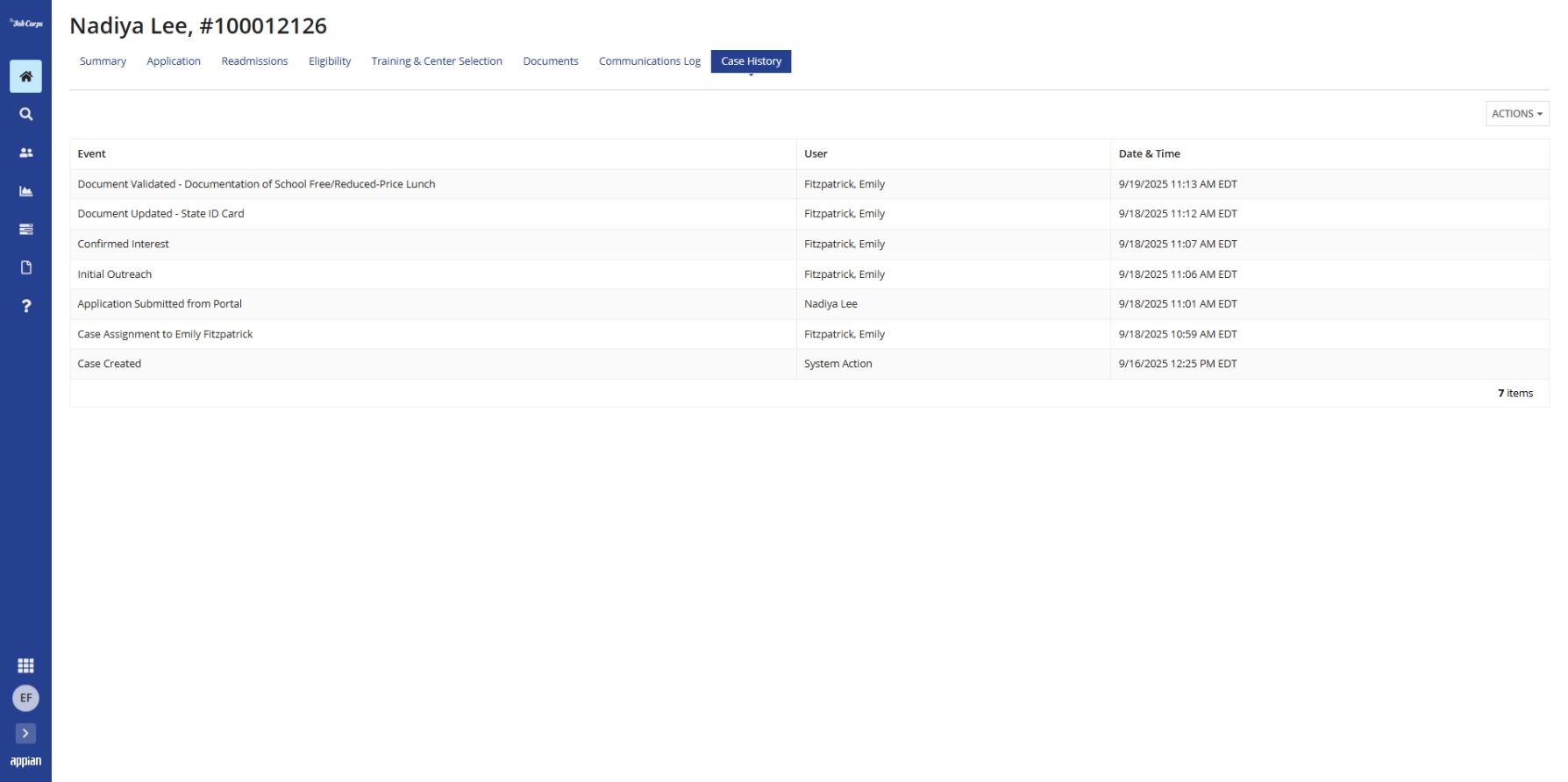Open the Search magnifier in sidebar
This screenshot has height=782, width=1568.
click(x=25, y=114)
